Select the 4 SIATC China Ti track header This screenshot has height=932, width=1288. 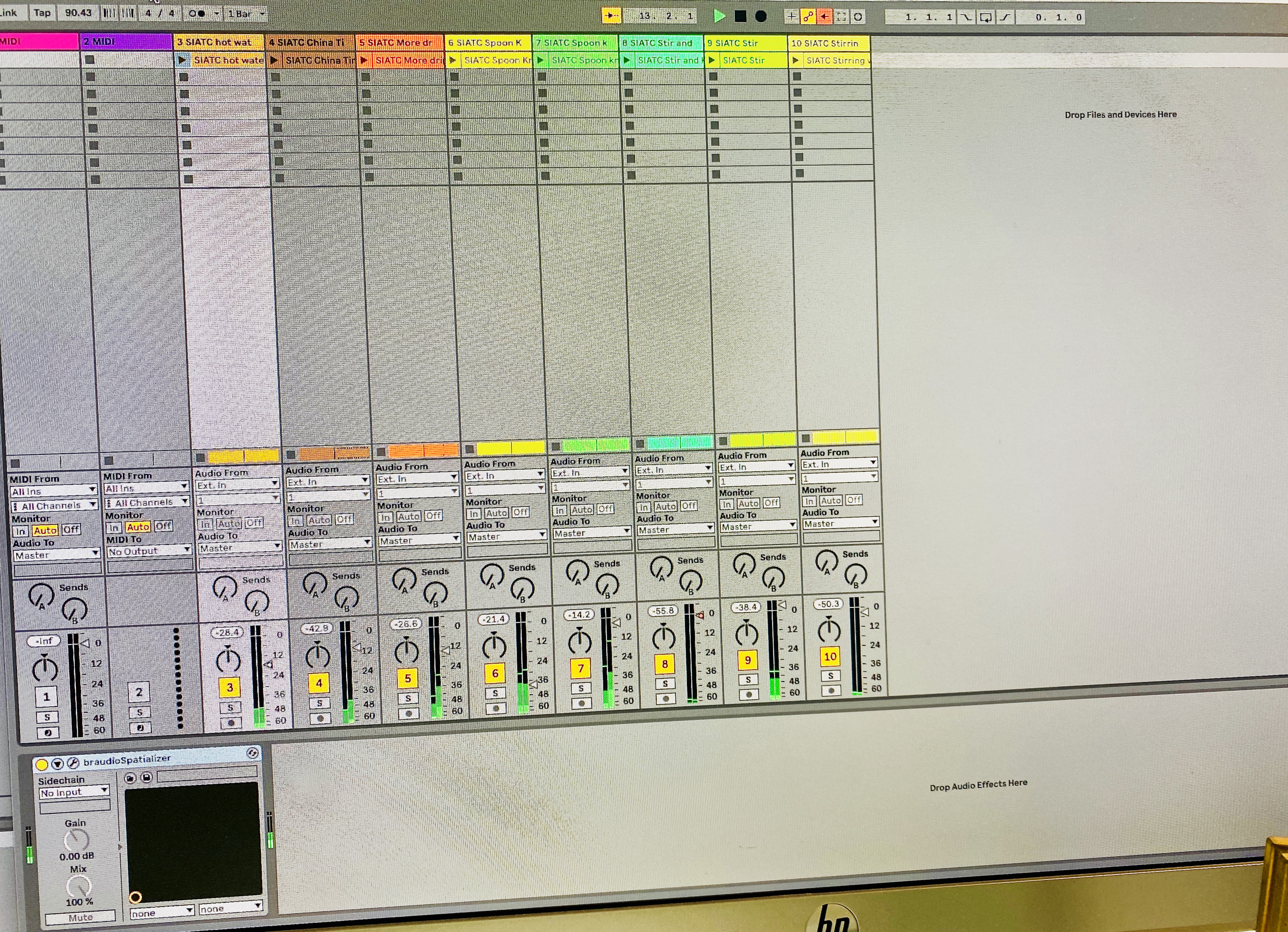pos(310,42)
